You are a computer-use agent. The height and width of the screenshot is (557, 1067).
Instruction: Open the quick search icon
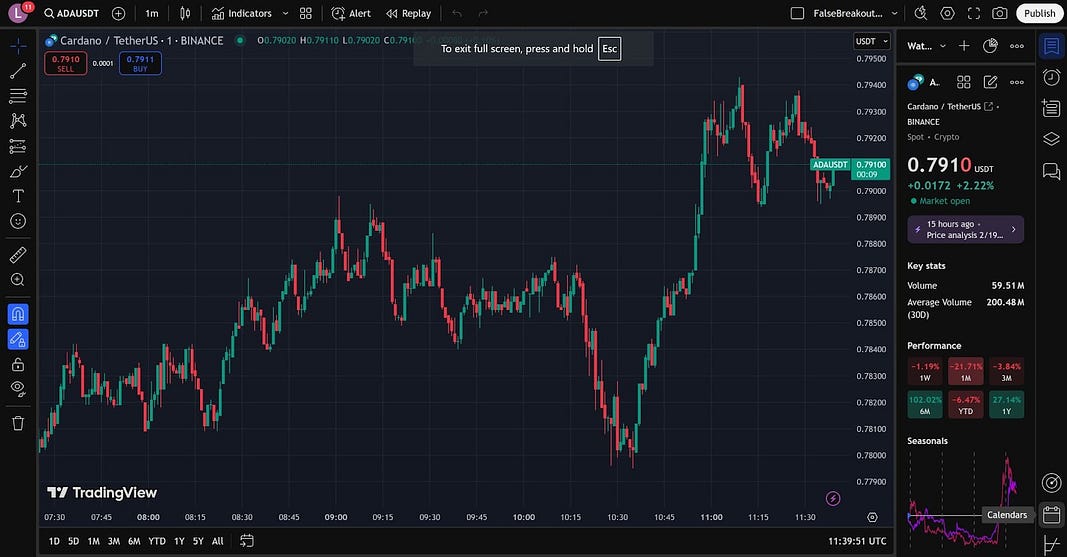(x=921, y=14)
